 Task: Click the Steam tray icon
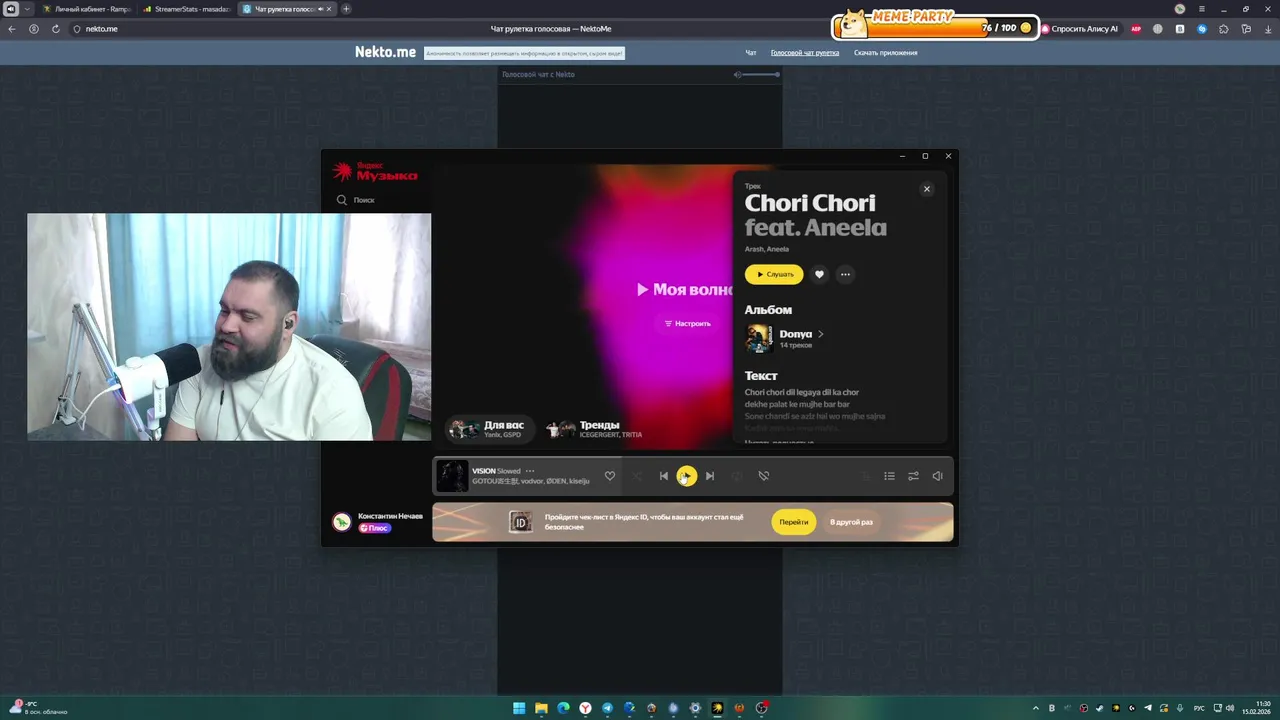(1100, 708)
